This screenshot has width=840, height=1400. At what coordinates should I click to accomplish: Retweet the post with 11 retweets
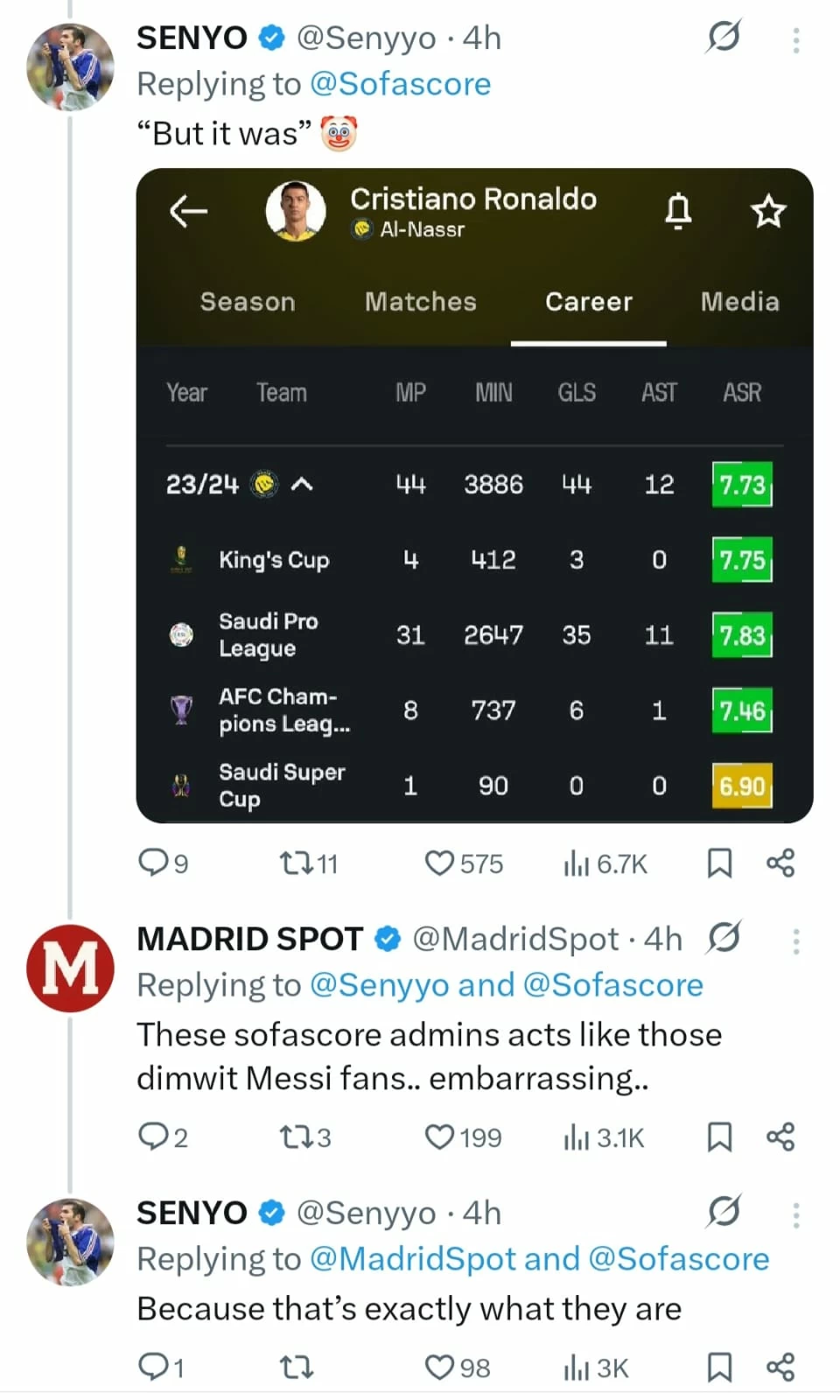296,864
